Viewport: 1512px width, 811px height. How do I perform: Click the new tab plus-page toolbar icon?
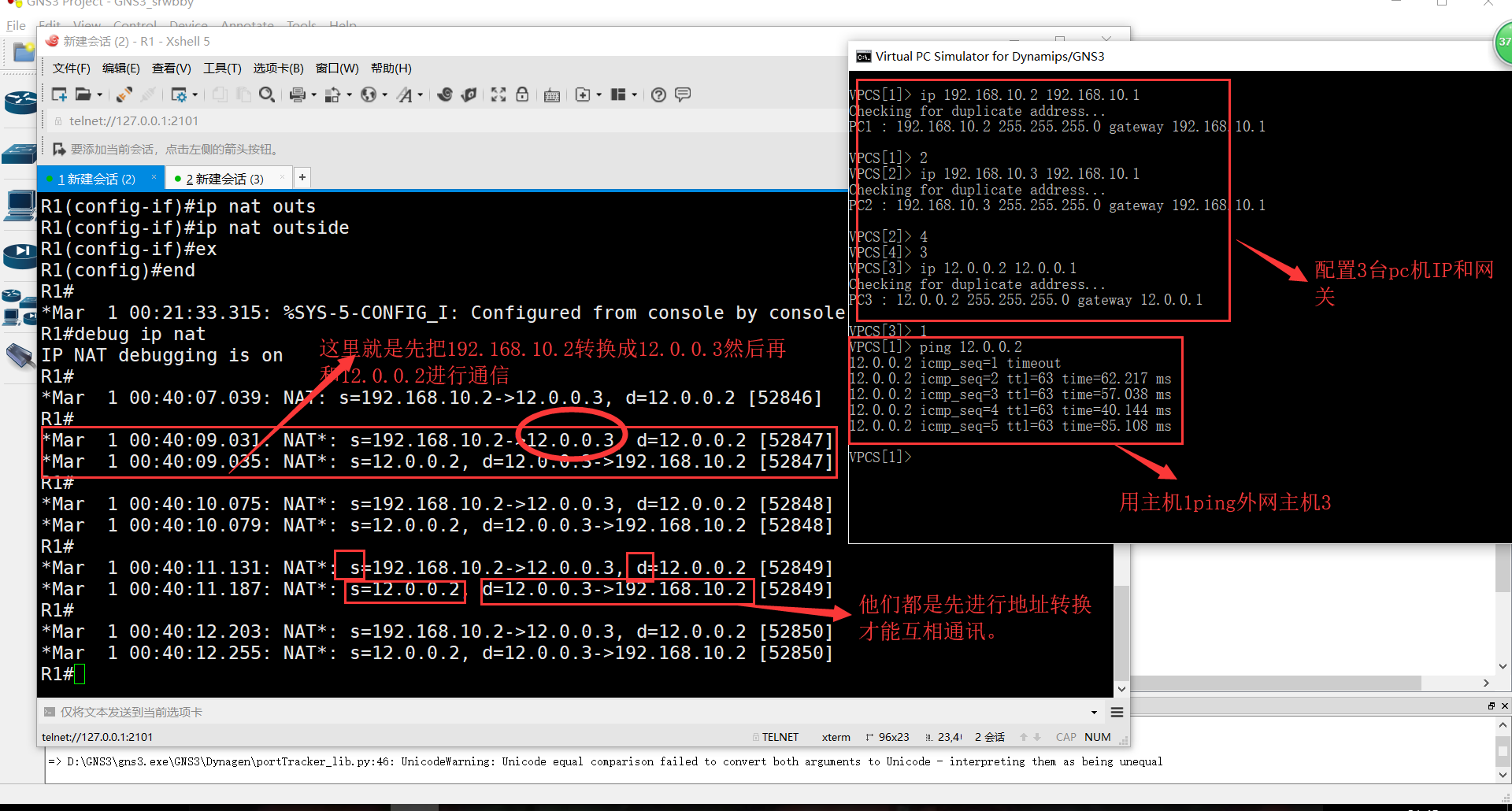coord(583,94)
